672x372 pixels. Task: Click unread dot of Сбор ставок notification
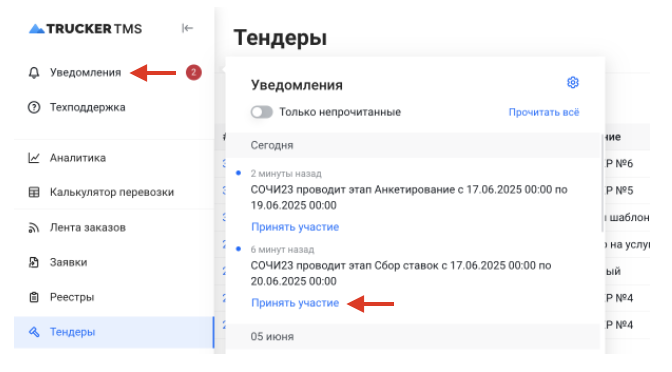(238, 249)
